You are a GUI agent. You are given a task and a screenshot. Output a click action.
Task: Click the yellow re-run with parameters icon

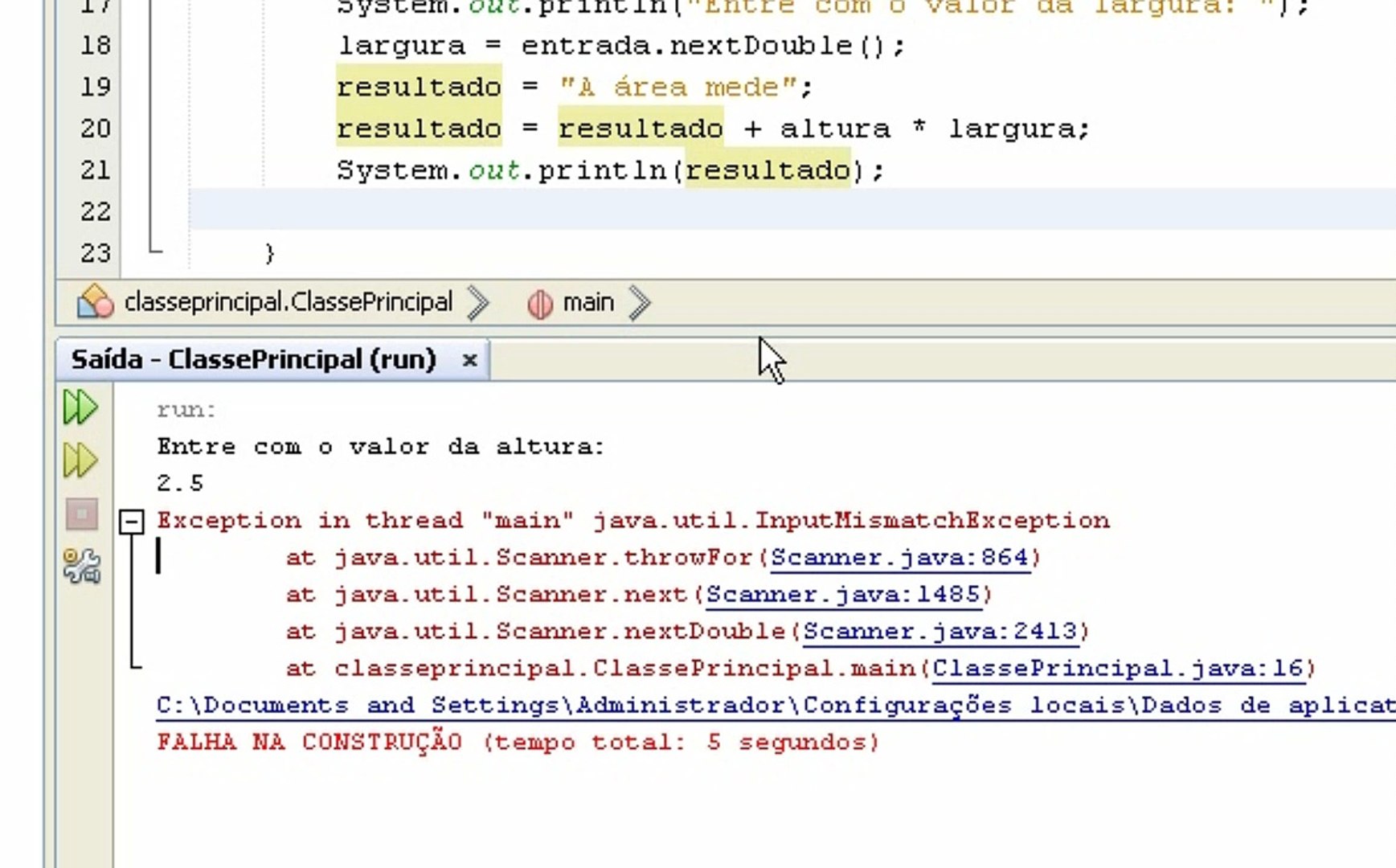click(x=80, y=461)
